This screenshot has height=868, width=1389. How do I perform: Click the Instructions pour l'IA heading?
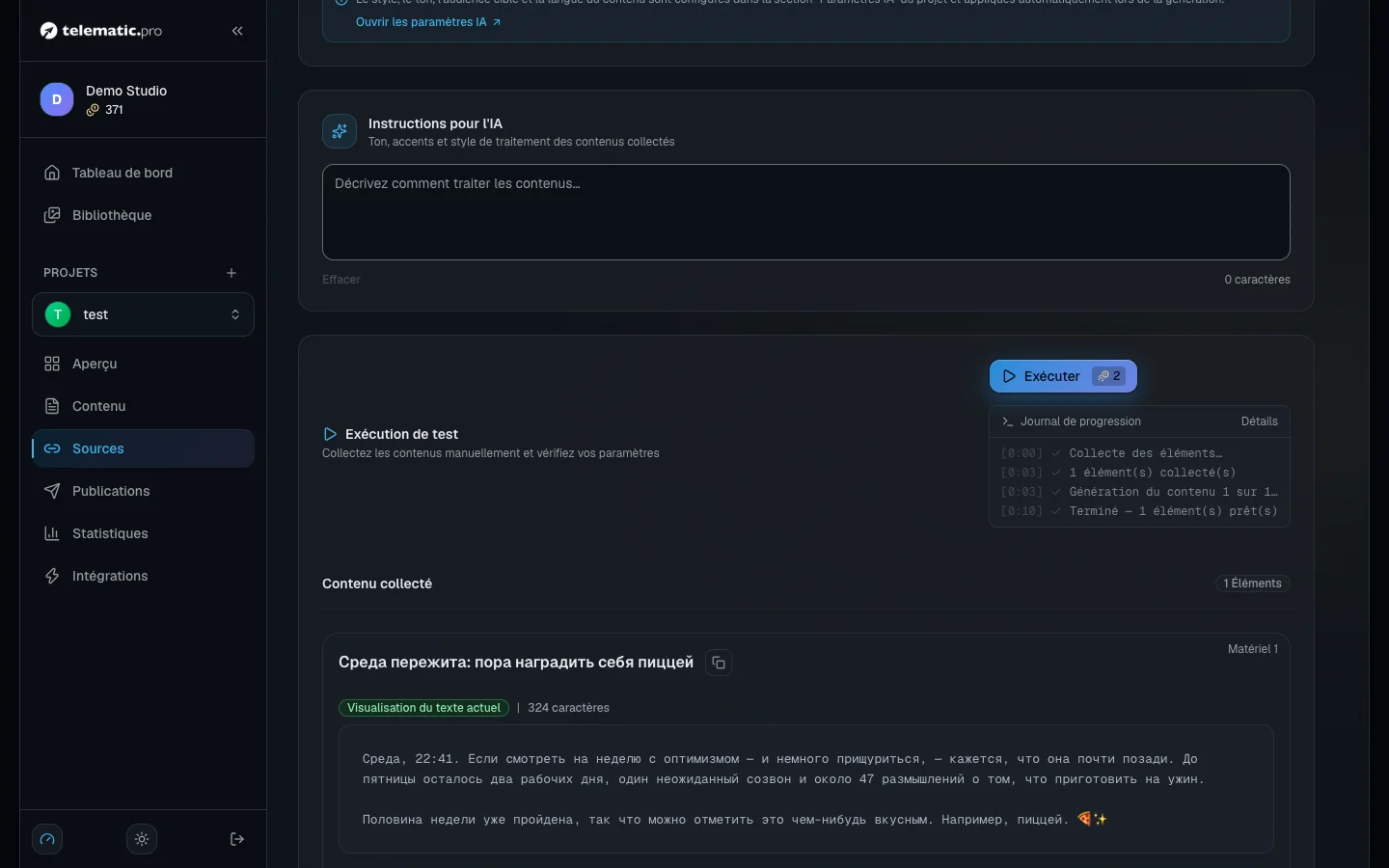[435, 123]
